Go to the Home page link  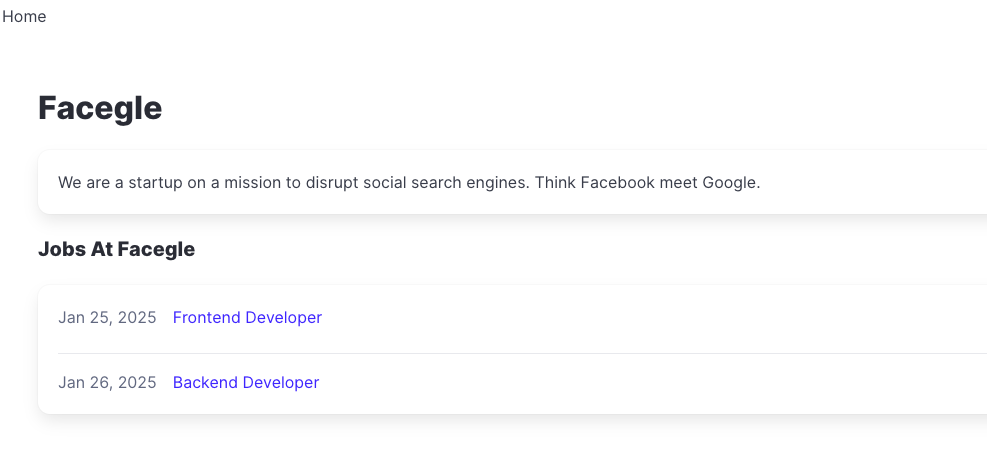[x=24, y=17]
